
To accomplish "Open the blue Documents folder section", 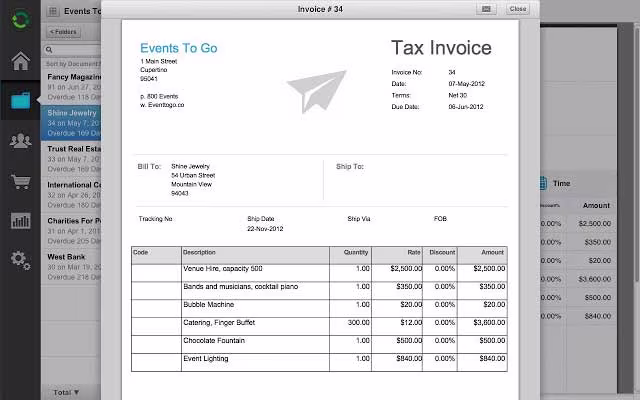I will pos(20,100).
